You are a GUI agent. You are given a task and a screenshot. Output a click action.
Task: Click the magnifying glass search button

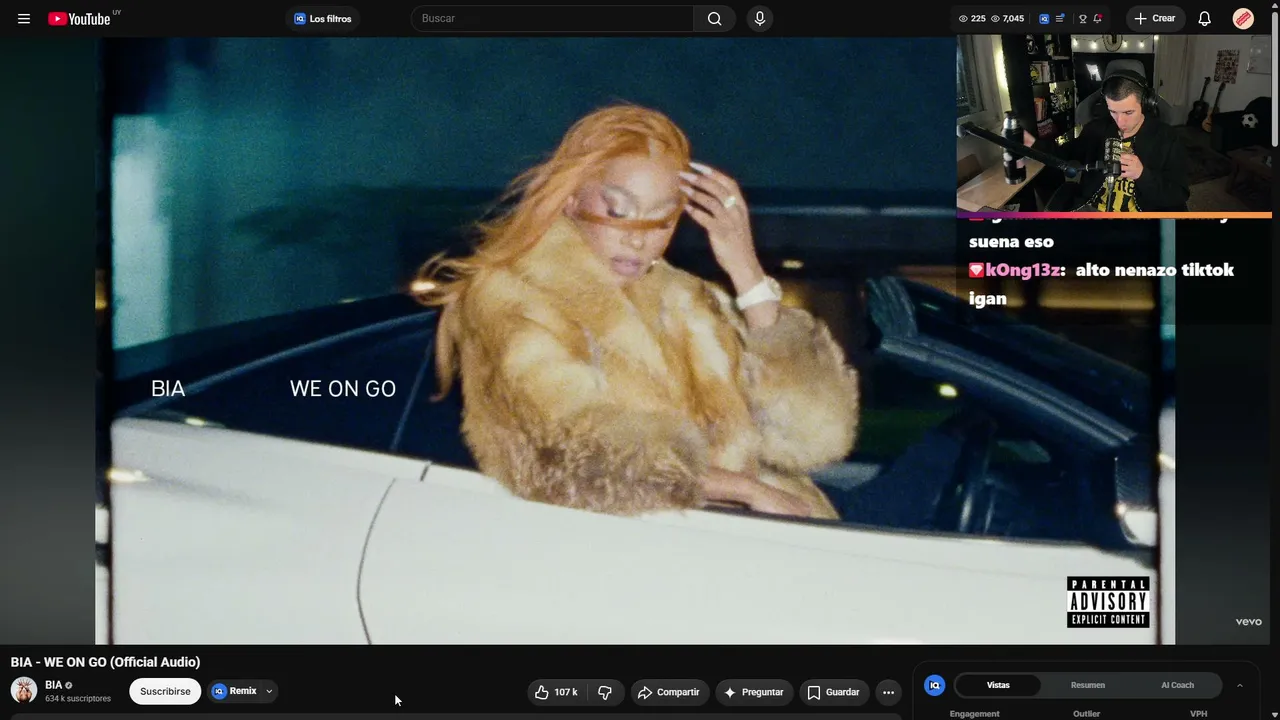pyautogui.click(x=714, y=19)
